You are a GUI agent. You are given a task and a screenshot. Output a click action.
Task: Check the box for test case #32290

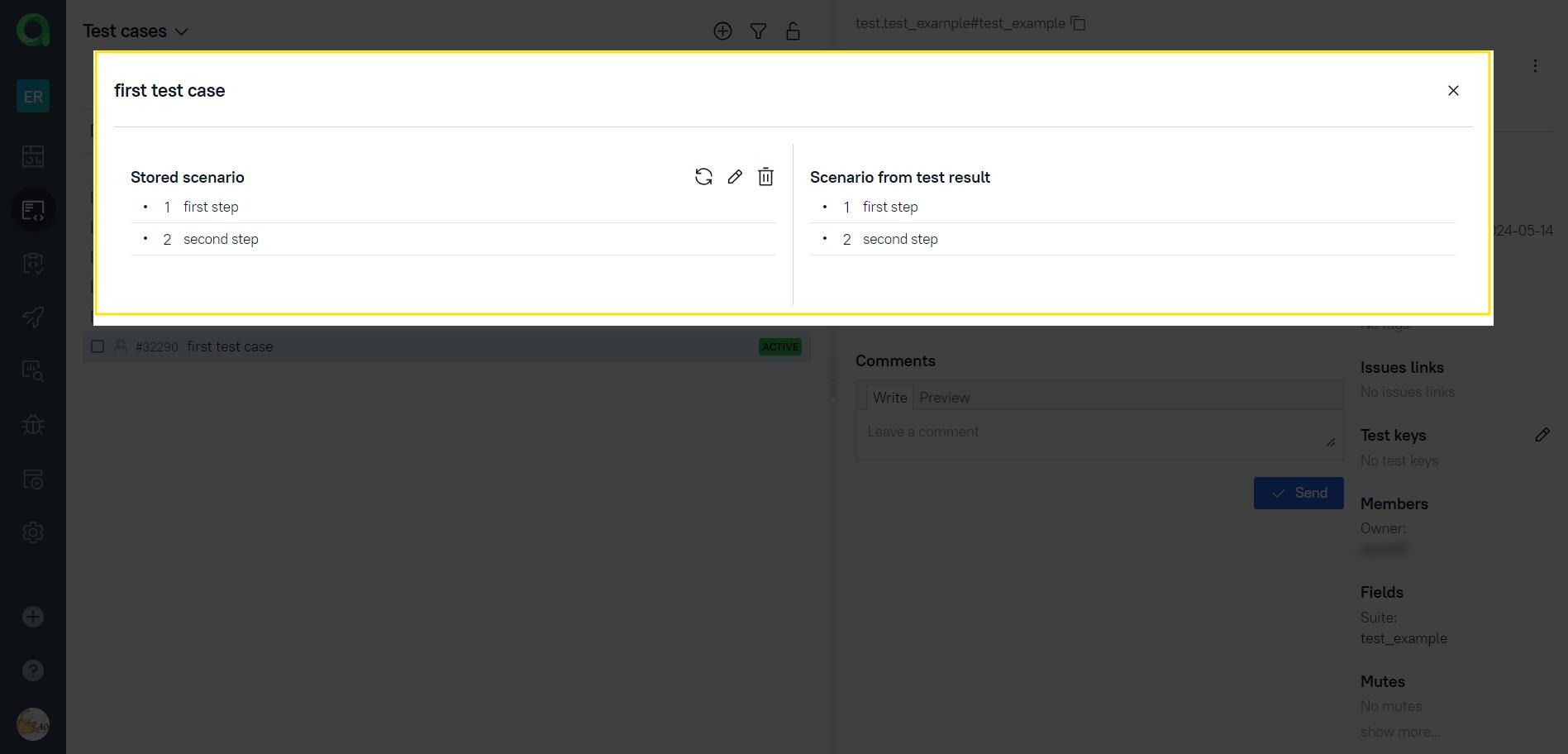pyautogui.click(x=98, y=346)
